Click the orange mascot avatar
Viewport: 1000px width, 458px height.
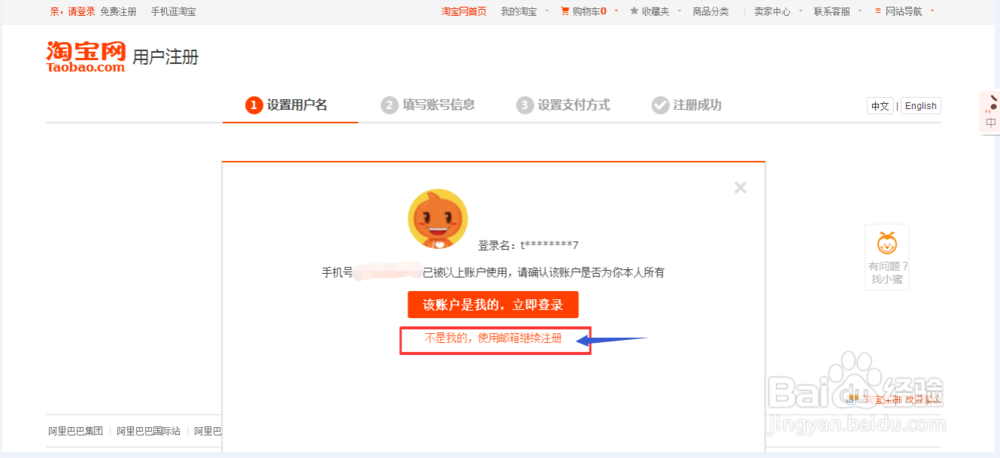[x=438, y=219]
